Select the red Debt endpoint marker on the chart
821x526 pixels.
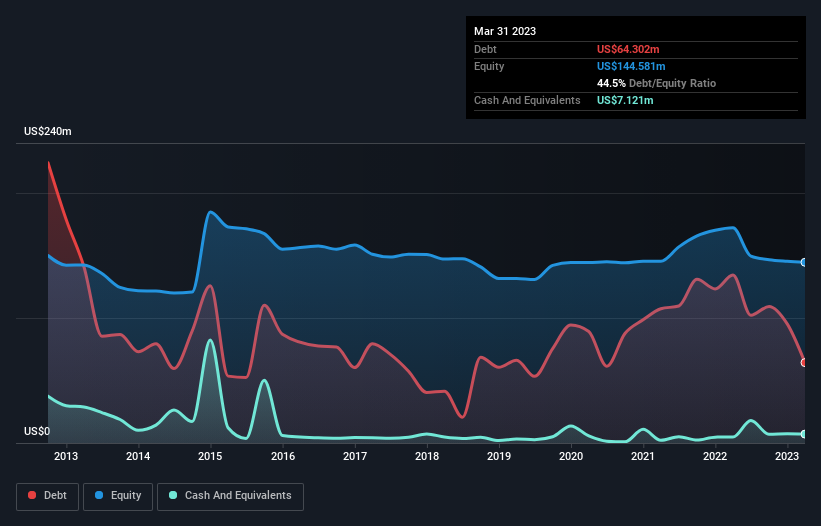click(x=804, y=362)
